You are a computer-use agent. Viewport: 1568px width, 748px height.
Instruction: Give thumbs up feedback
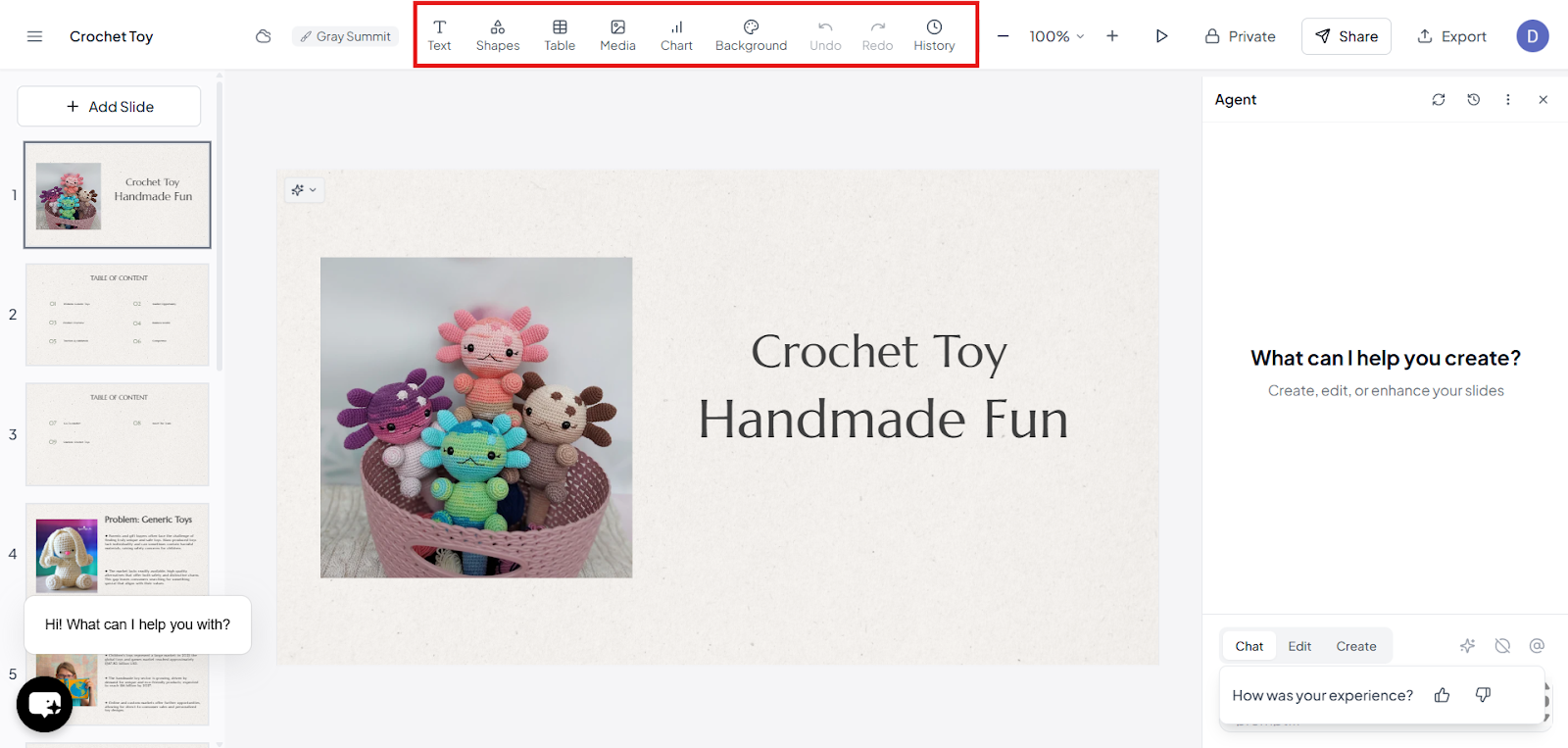1442,695
